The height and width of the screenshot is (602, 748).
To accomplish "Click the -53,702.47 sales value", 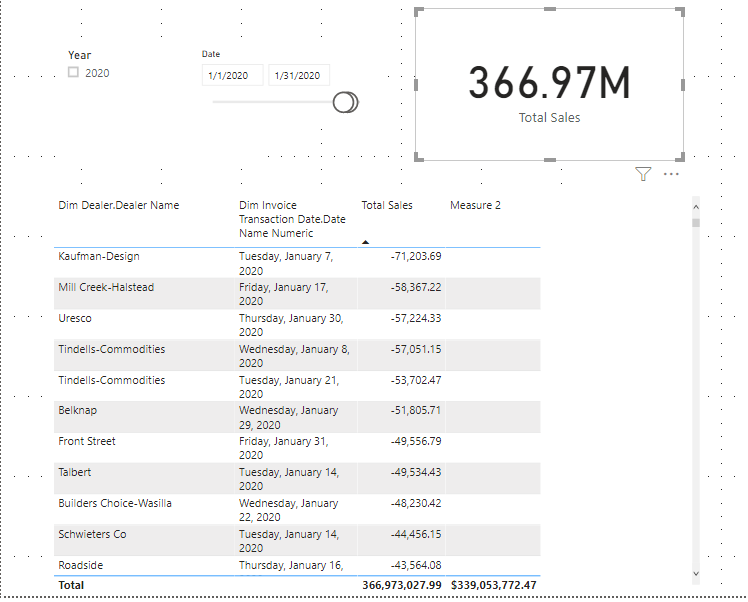I will pyautogui.click(x=416, y=380).
